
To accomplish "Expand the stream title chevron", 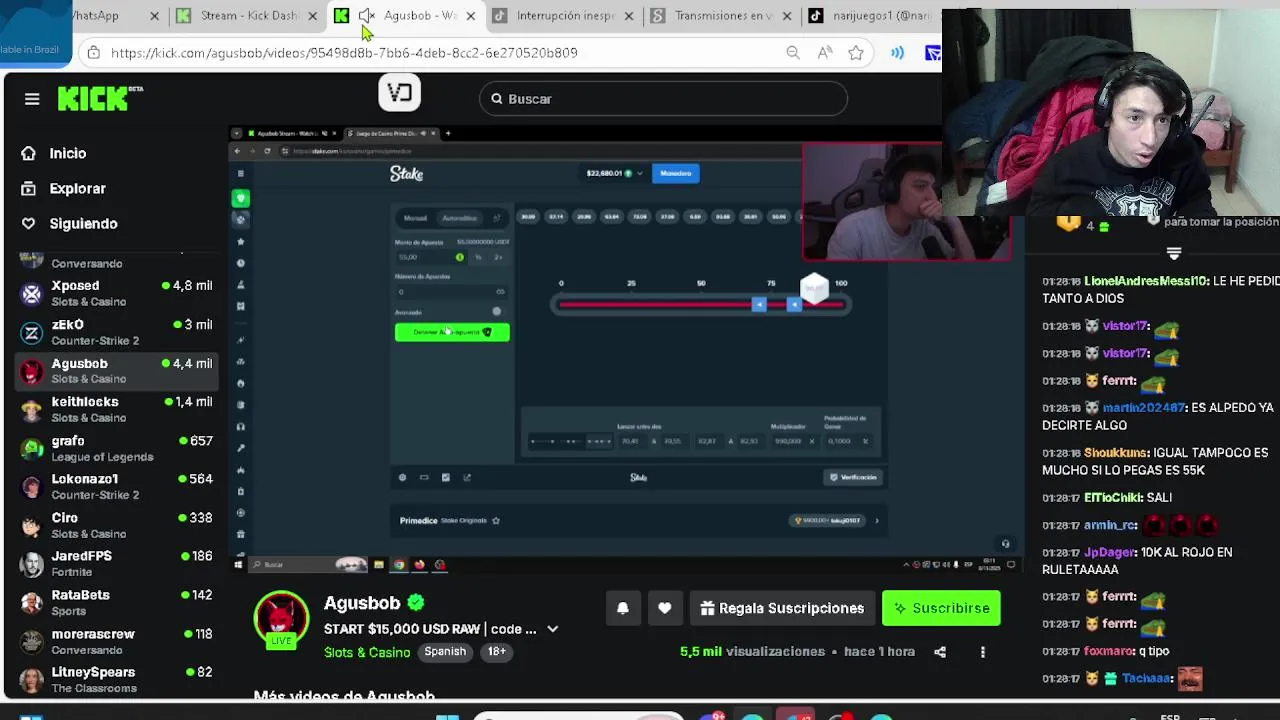I will click(552, 629).
